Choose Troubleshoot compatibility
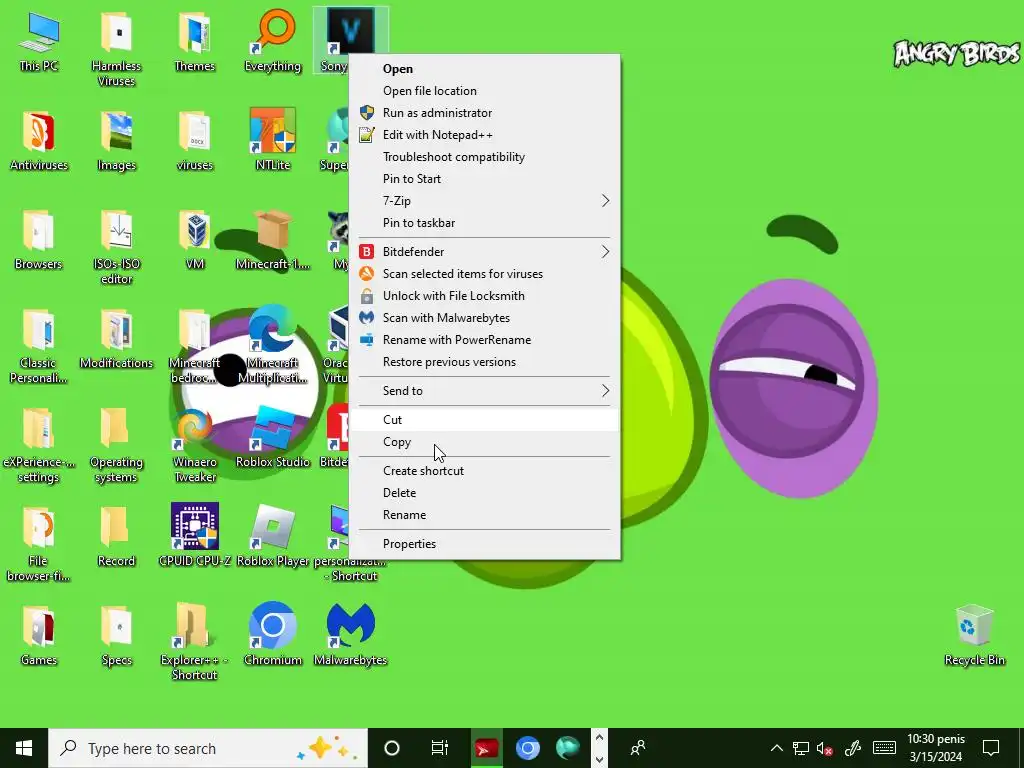Screen dimensions: 1024x768 (x=485, y=157)
